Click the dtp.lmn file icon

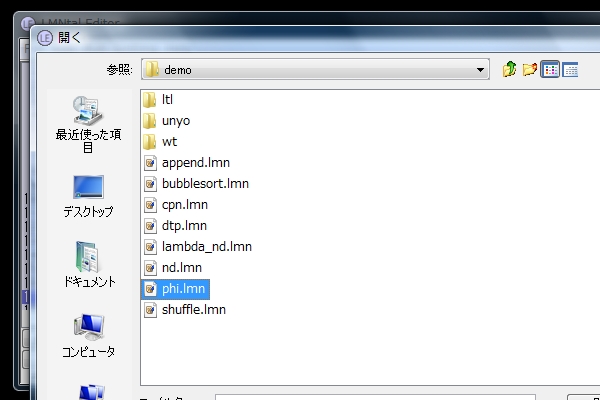pyautogui.click(x=151, y=226)
